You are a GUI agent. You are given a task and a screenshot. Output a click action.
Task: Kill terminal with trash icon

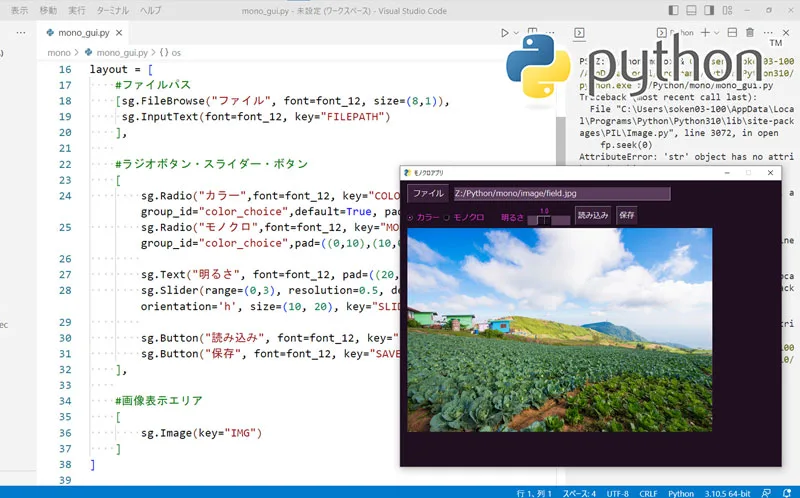point(750,33)
